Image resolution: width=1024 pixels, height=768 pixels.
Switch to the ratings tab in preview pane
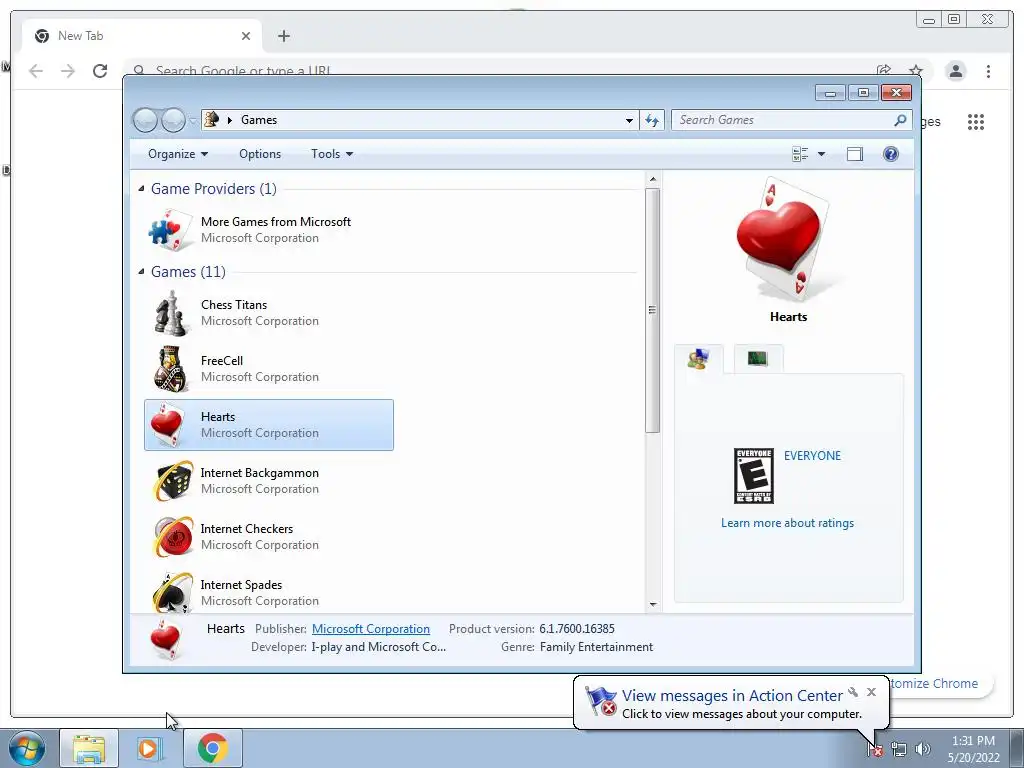(699, 359)
